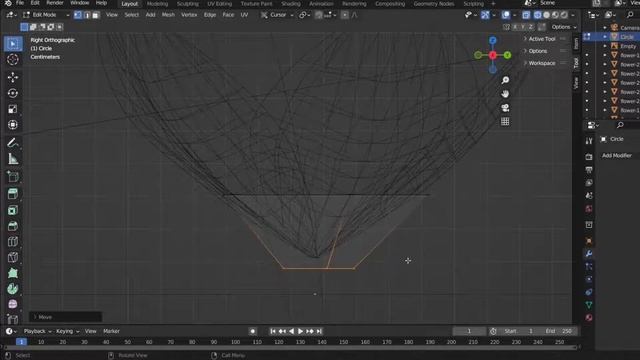
Task: Switch to material preview shading
Action: pyautogui.click(x=556, y=15)
